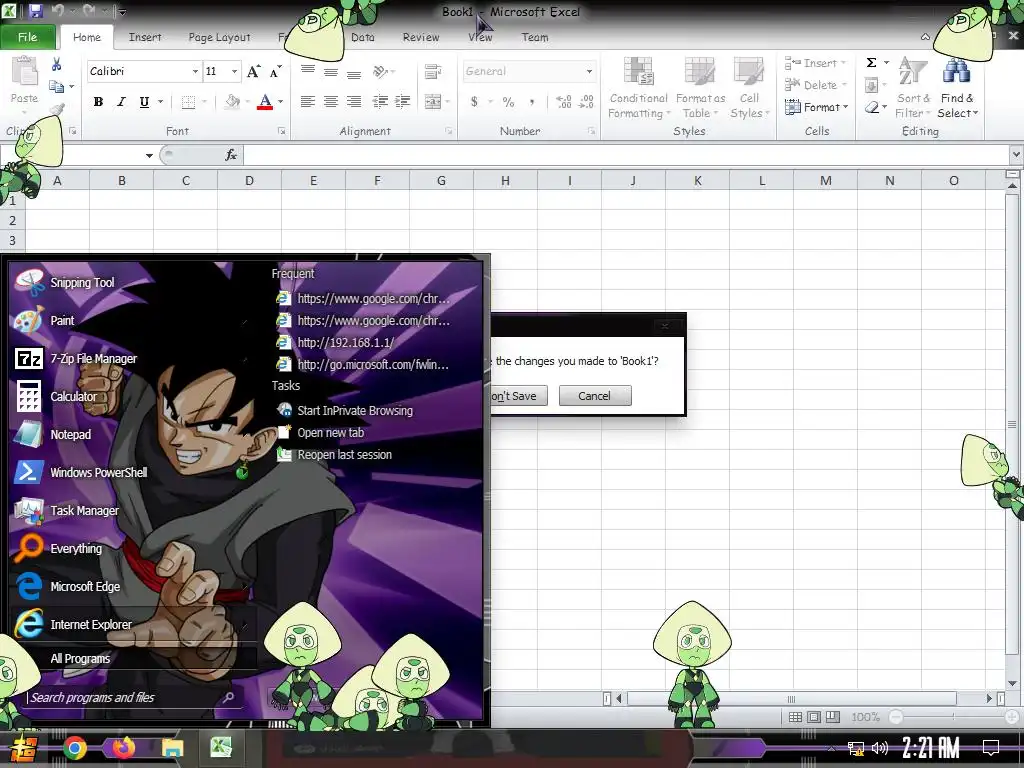The image size is (1024, 768).
Task: Decrease font size with Shrink Font
Action: tap(276, 71)
